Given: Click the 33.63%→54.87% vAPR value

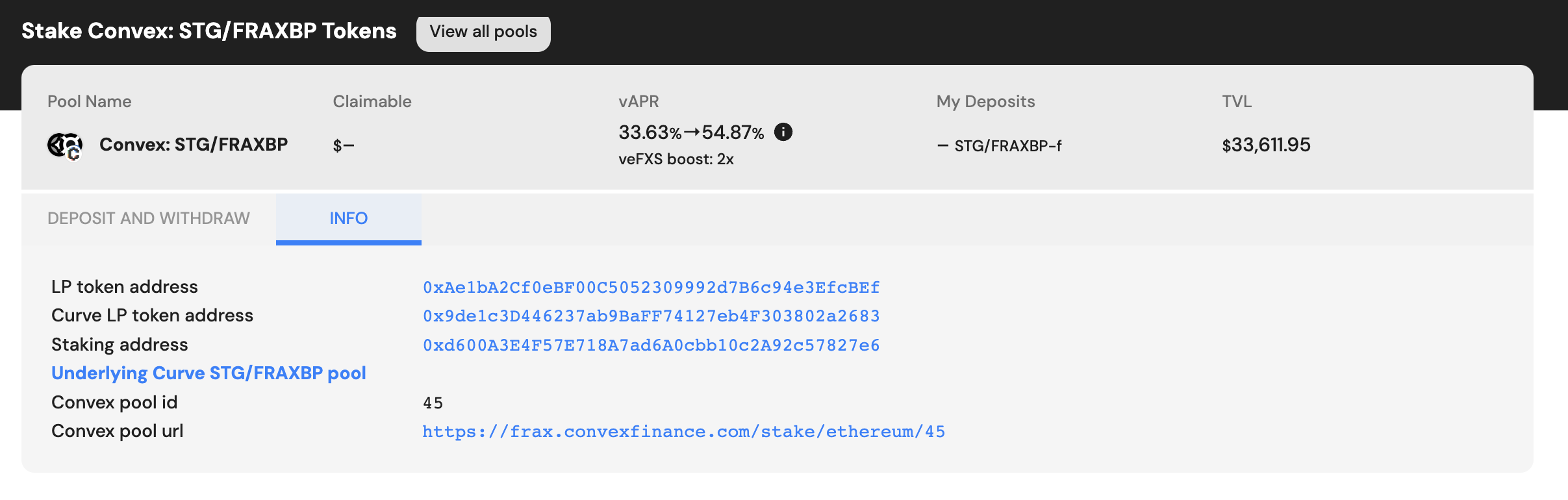Looking at the screenshot, I should click(690, 132).
